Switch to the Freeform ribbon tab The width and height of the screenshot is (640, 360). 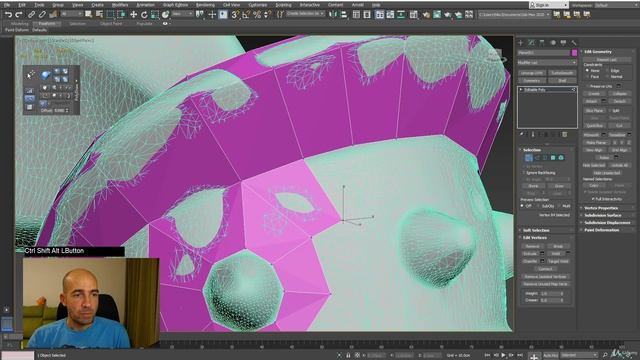pos(47,24)
